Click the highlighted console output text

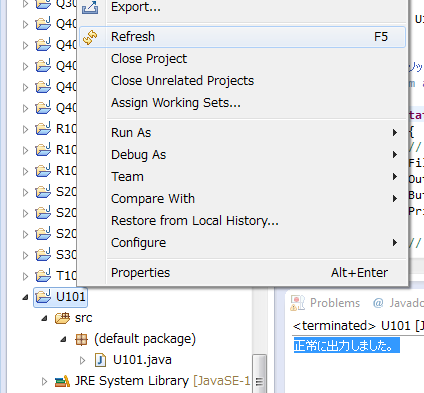347,346
